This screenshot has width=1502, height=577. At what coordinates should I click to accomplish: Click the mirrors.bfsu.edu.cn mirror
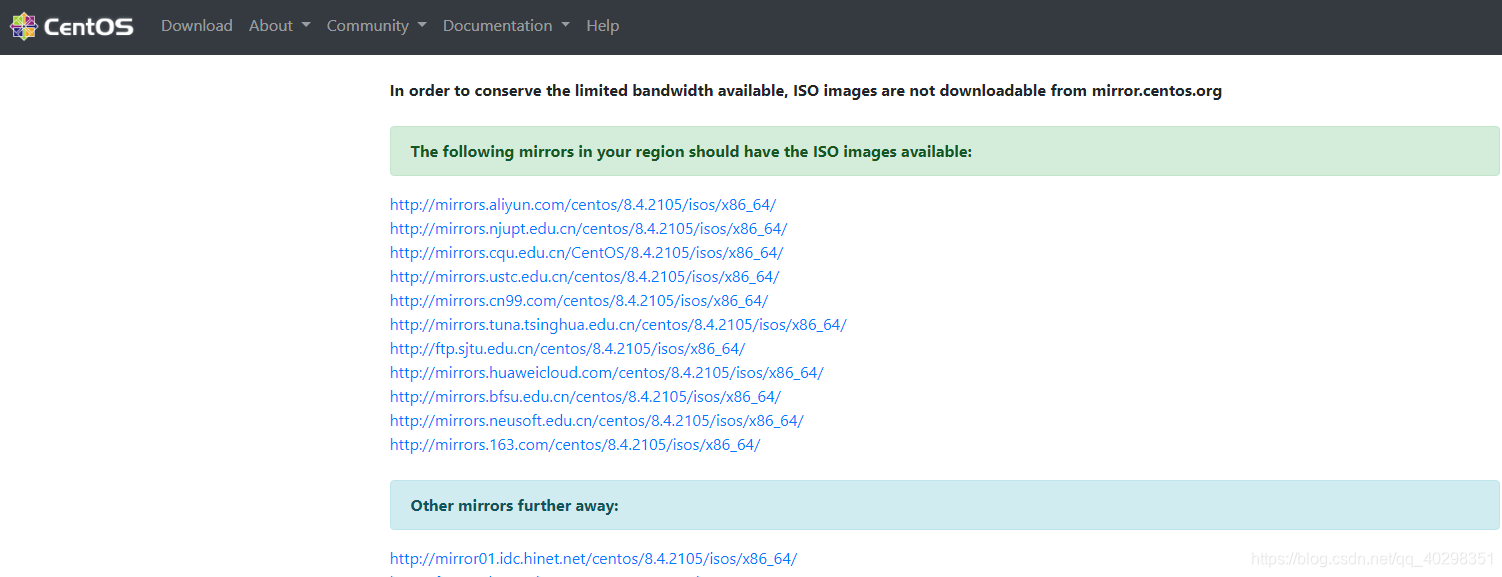[x=585, y=396]
